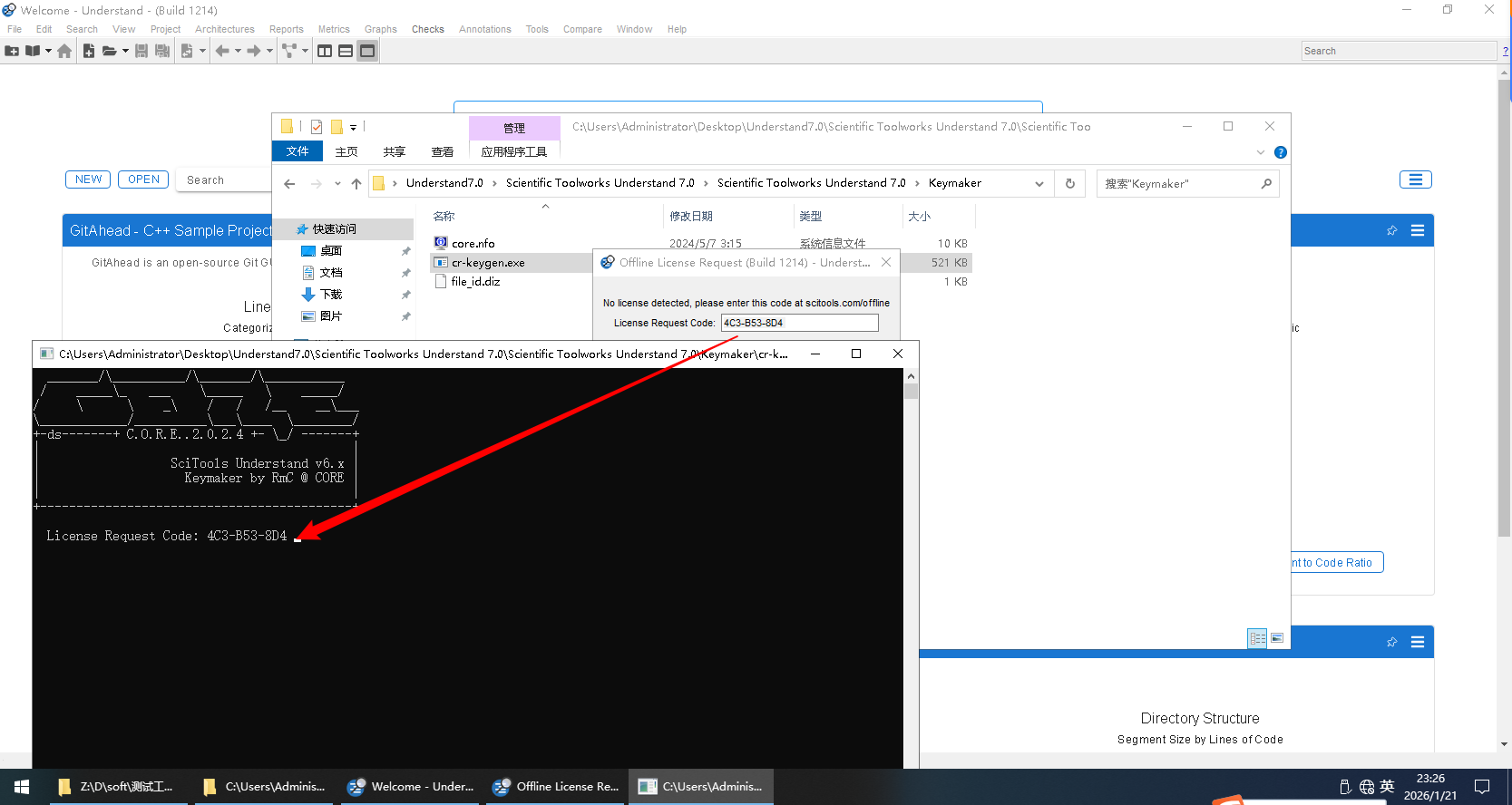Screen dimensions: 1512x805
Task: Expand the Explorer ribbon chevron
Action: (1261, 152)
